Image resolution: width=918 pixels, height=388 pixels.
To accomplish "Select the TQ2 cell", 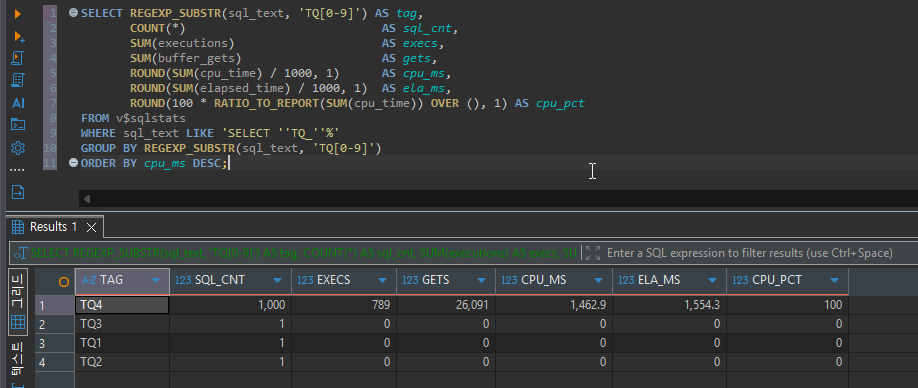I will 122,362.
